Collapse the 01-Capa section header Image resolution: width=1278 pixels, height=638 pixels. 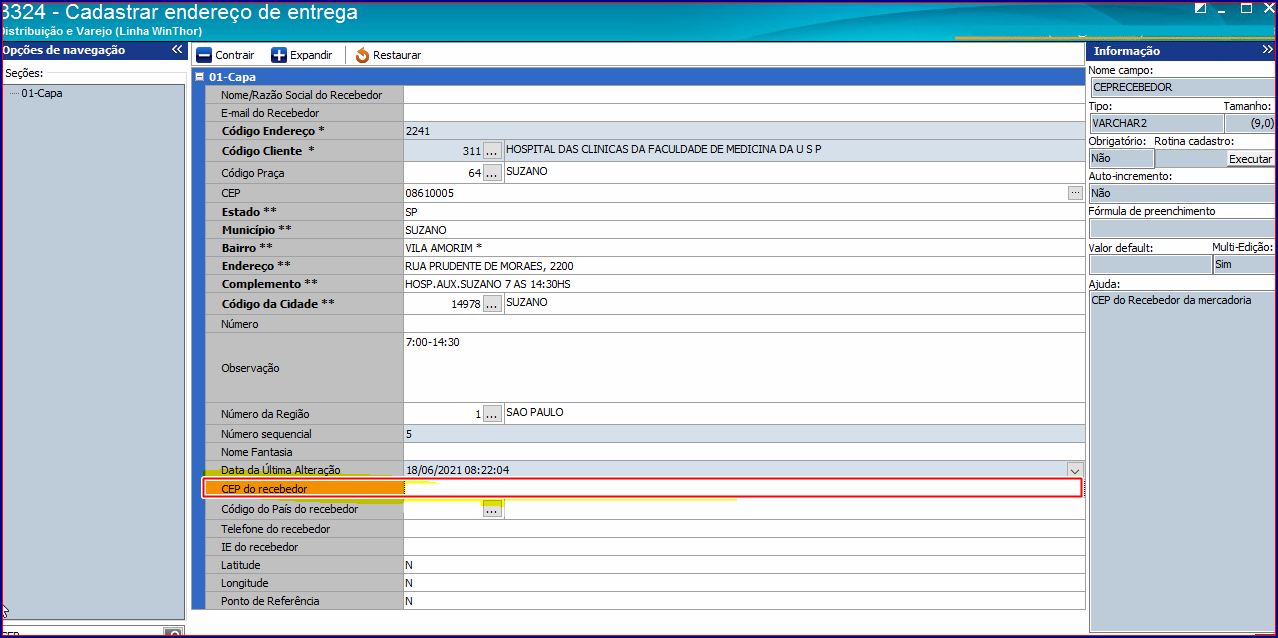[x=200, y=76]
